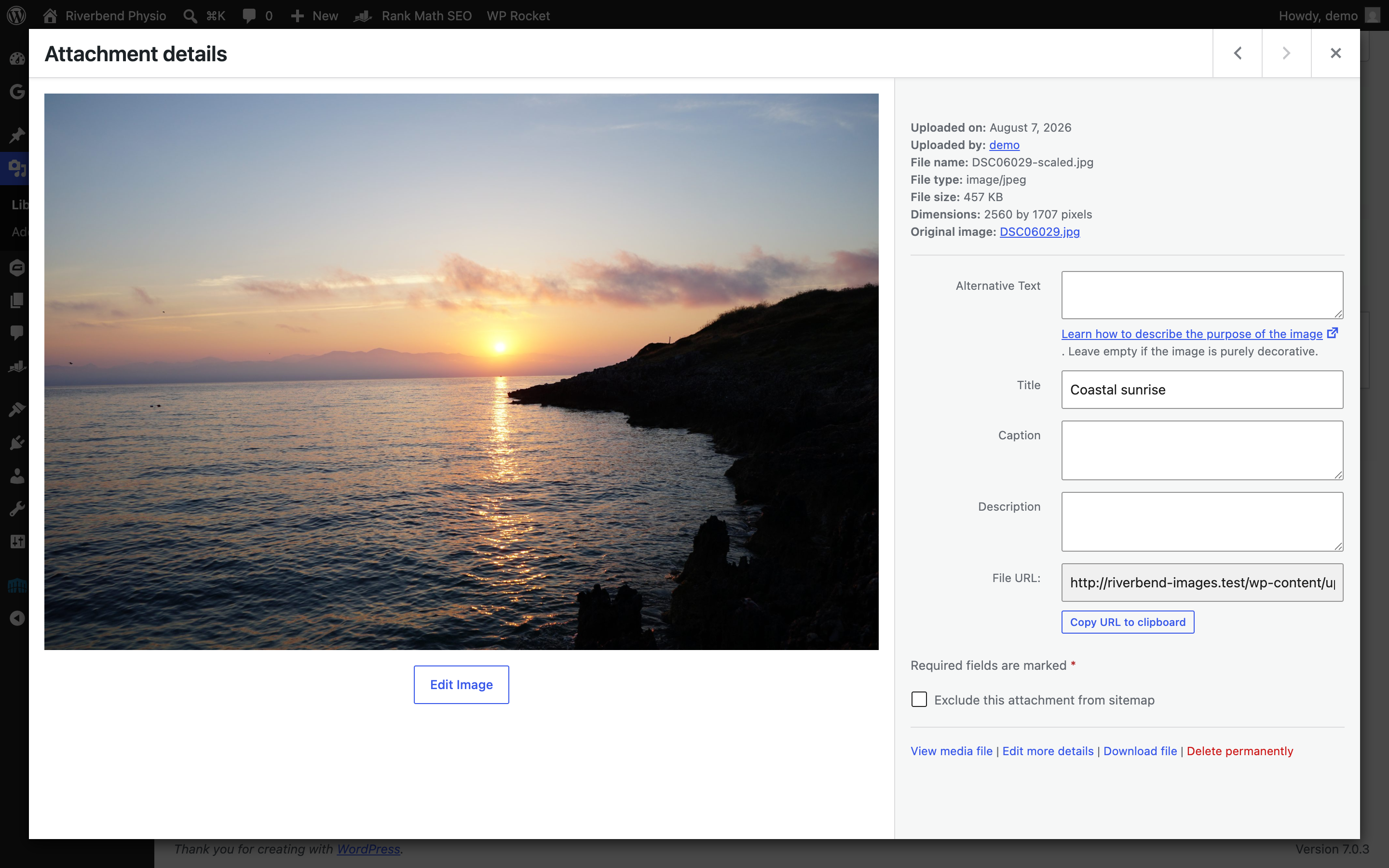Click the coastal sunrise image preview

click(461, 371)
